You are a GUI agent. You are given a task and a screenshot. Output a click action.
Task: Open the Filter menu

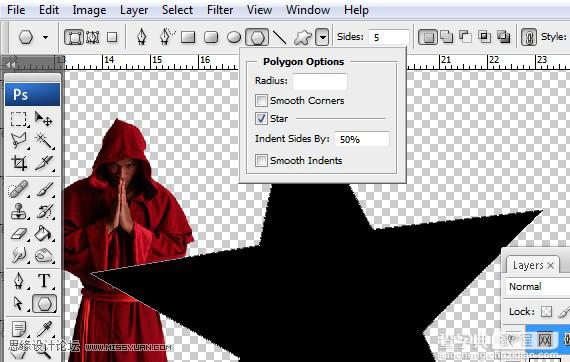(x=220, y=10)
